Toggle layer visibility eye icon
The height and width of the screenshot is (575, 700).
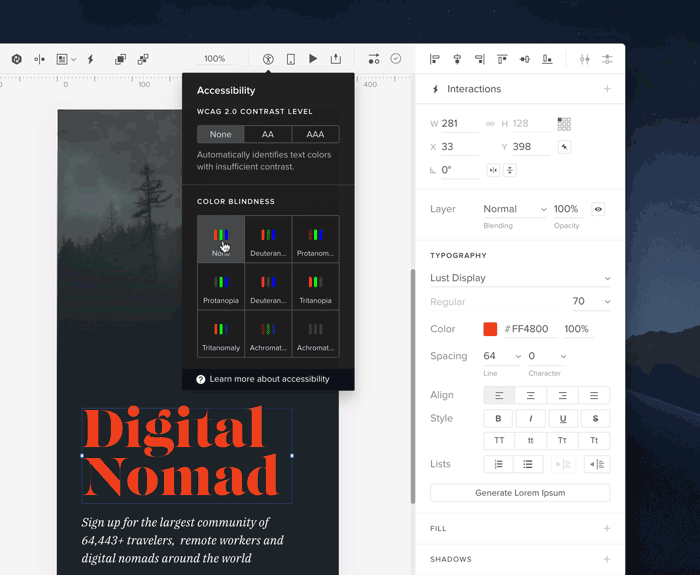(598, 209)
